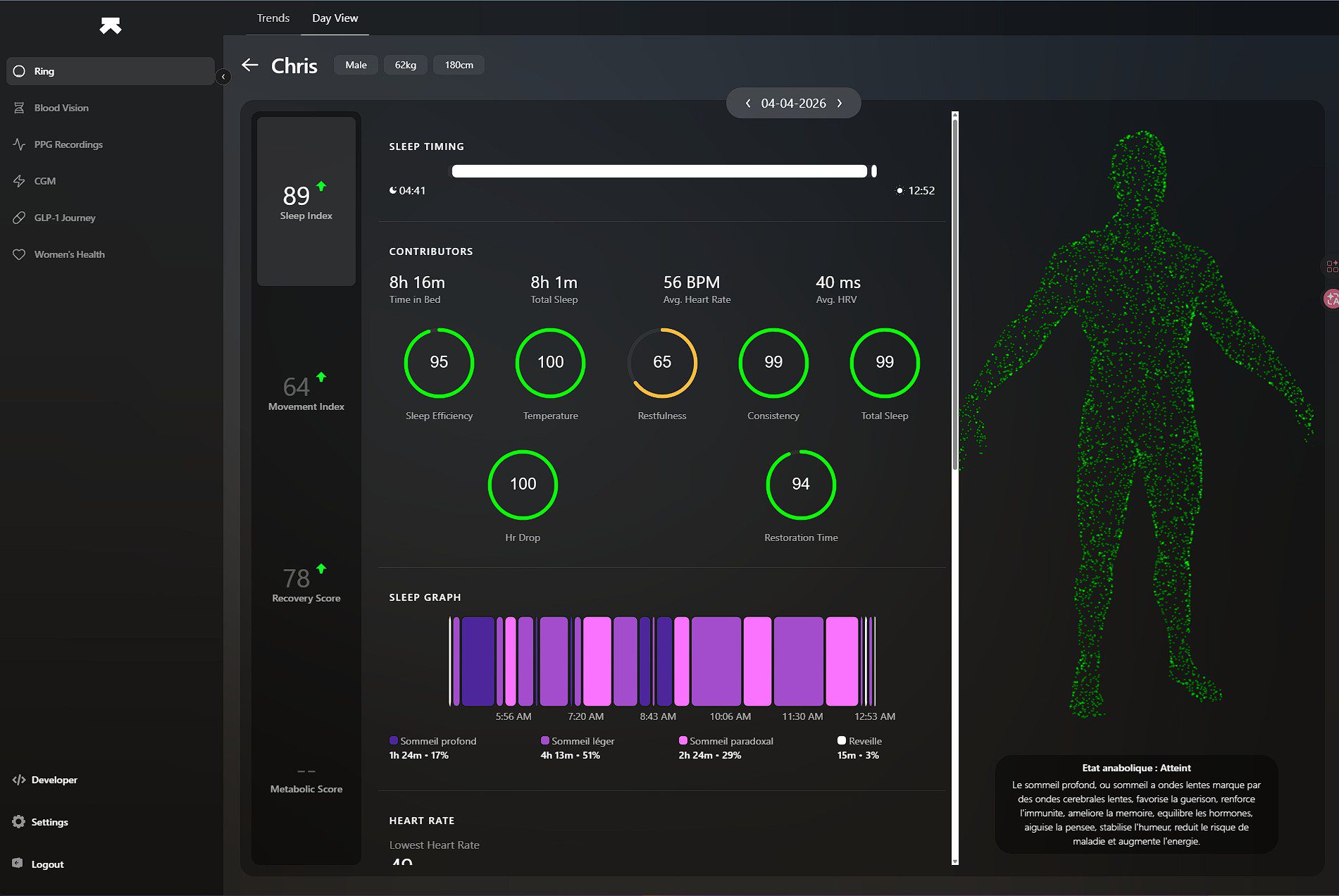The image size is (1339, 896).
Task: Click the Logout icon
Action: point(18,864)
